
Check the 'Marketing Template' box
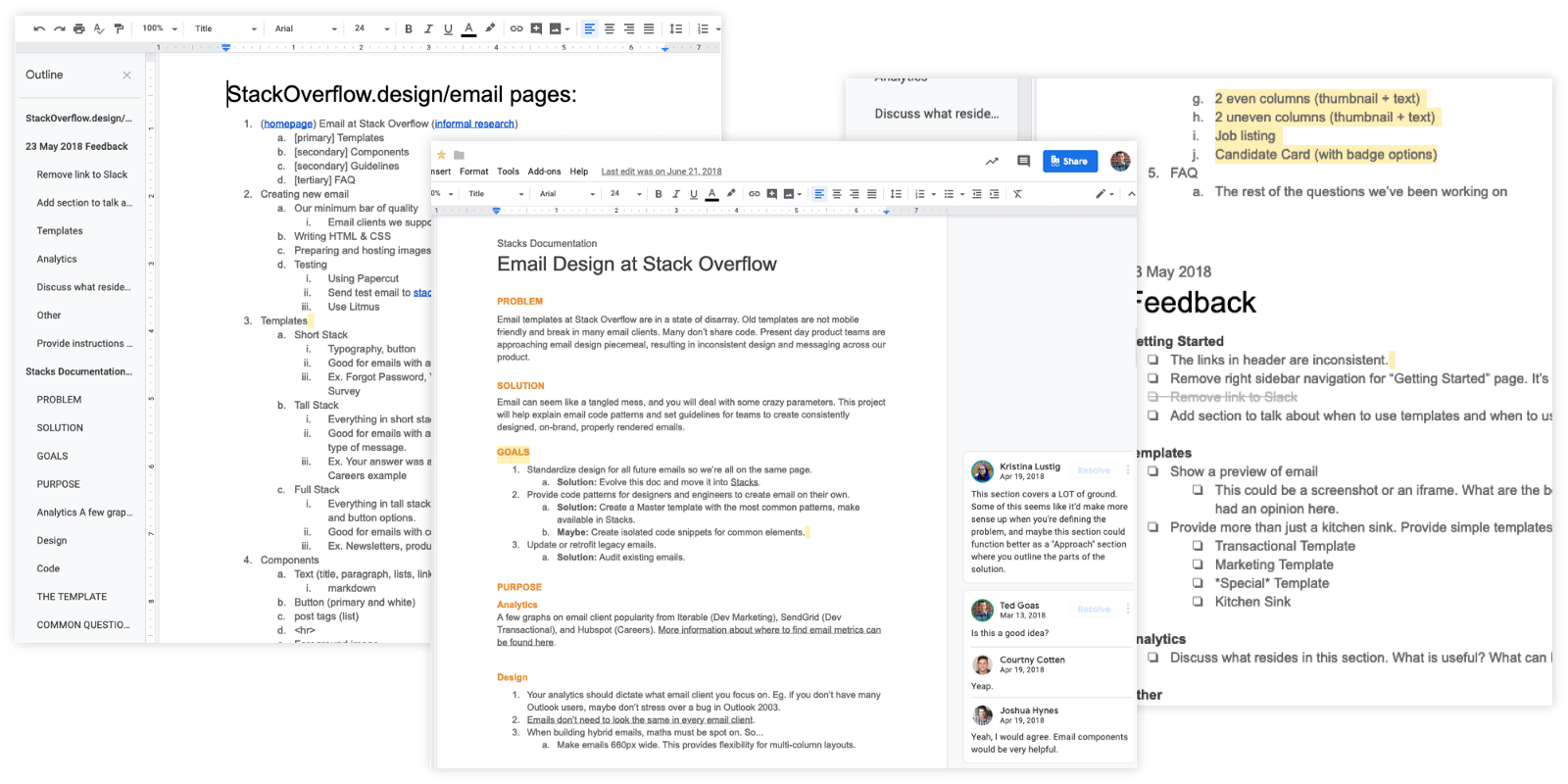tap(1198, 564)
